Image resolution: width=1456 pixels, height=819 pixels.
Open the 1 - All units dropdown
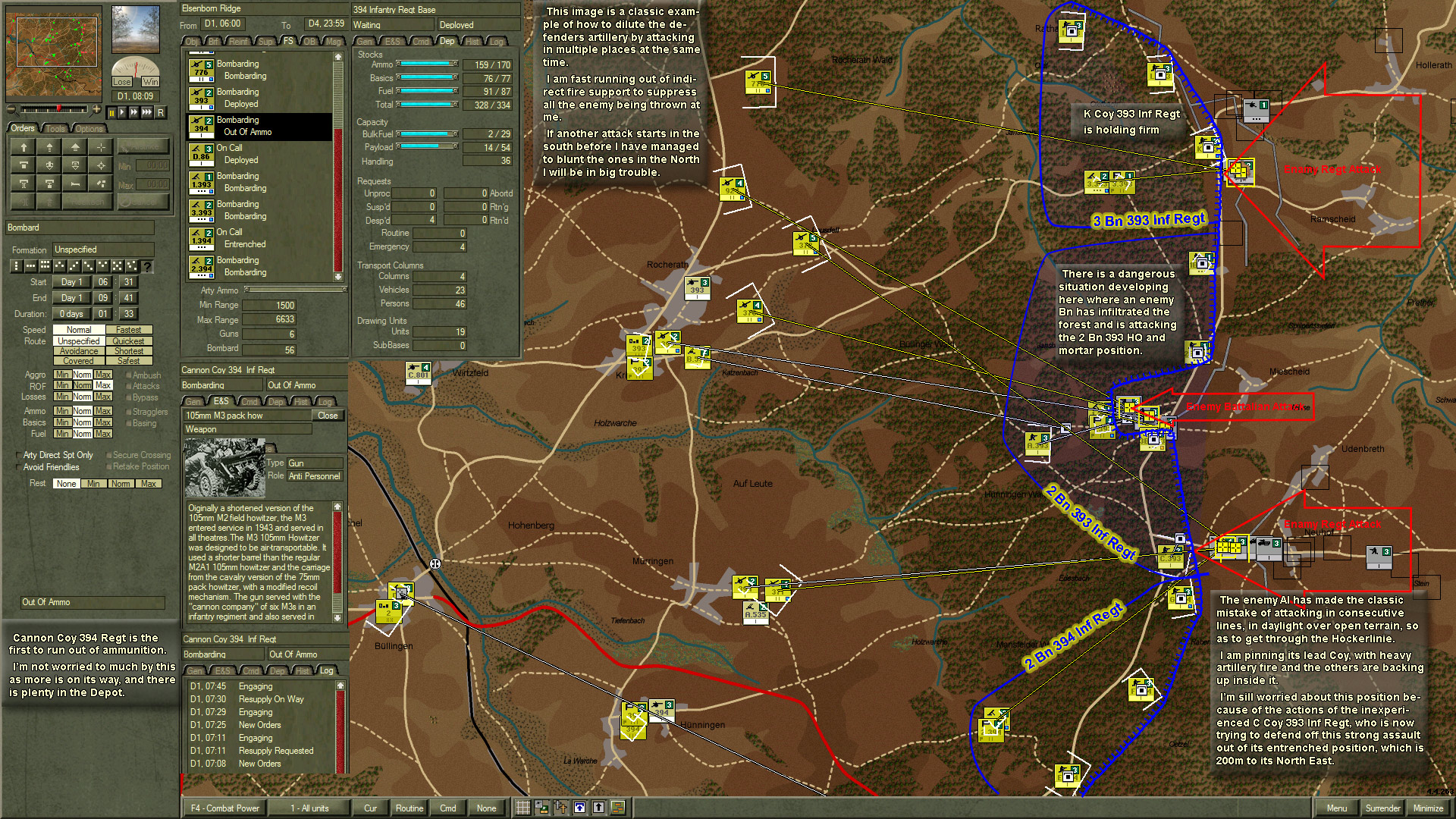coord(309,808)
